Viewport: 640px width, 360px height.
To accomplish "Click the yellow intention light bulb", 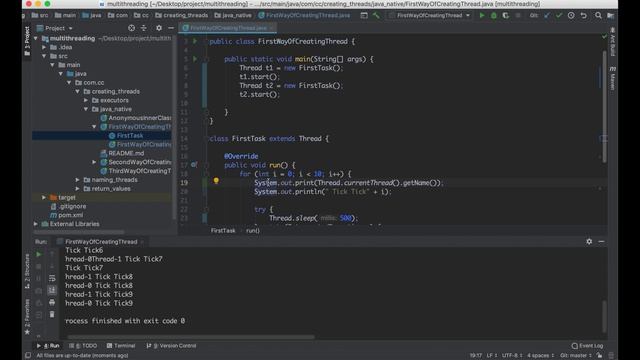I will (216, 181).
